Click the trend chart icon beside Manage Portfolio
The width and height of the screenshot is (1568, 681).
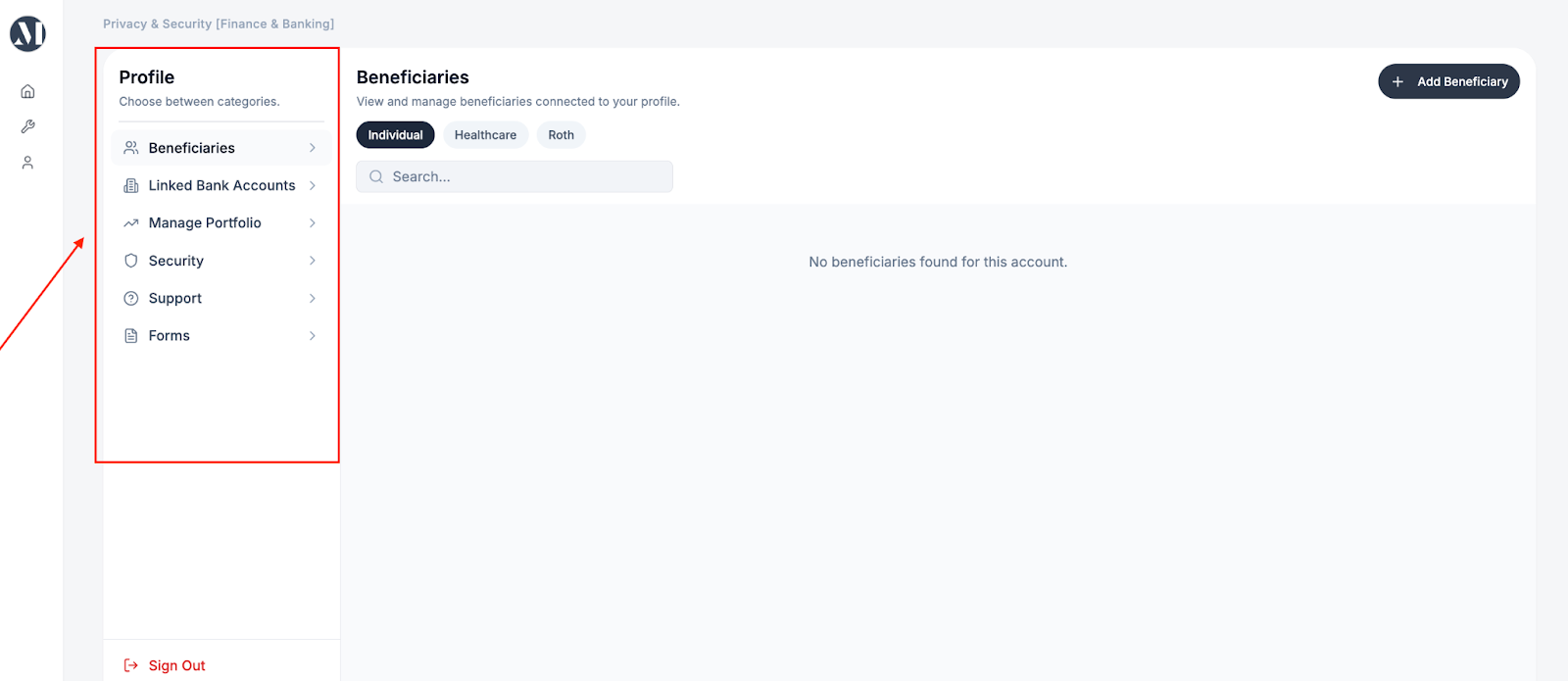click(x=131, y=223)
